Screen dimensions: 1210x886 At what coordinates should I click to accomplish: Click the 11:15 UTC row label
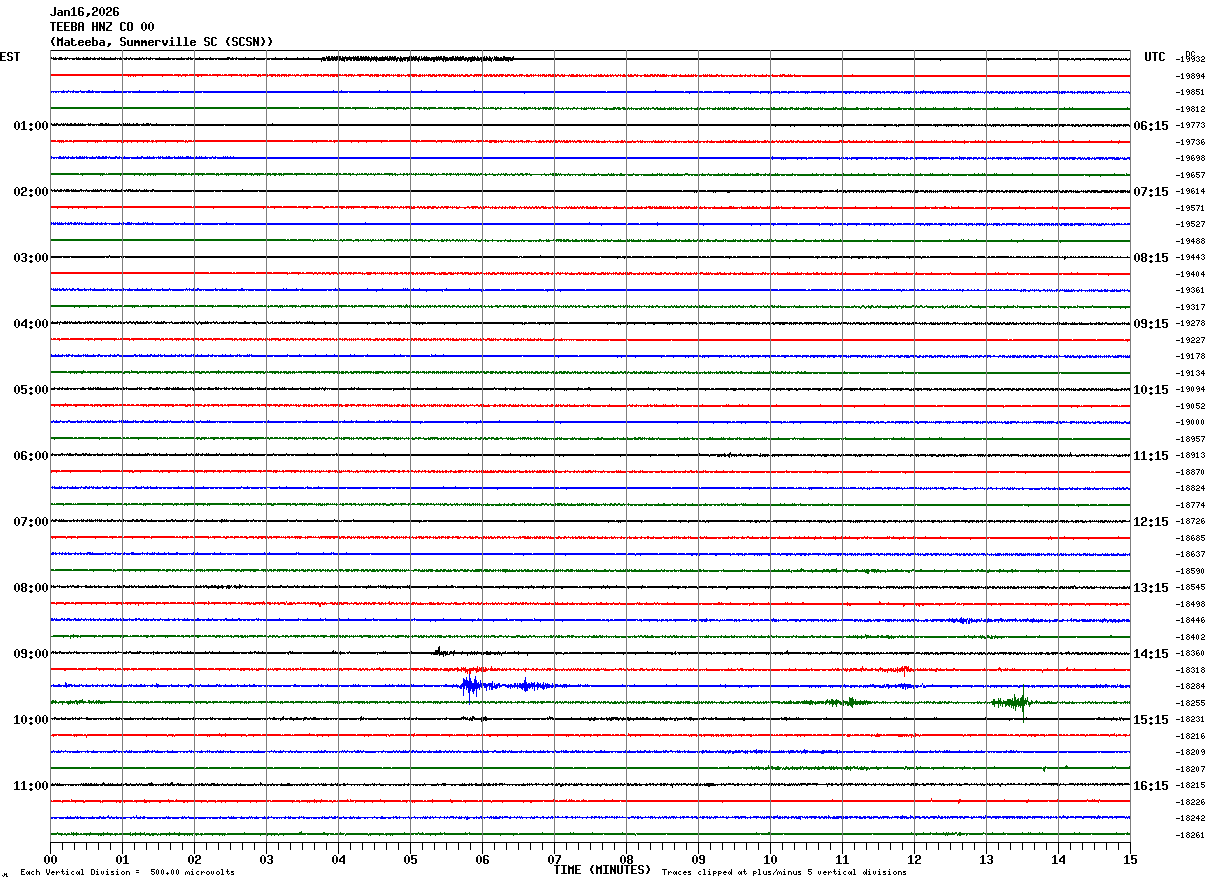pyautogui.click(x=1150, y=456)
